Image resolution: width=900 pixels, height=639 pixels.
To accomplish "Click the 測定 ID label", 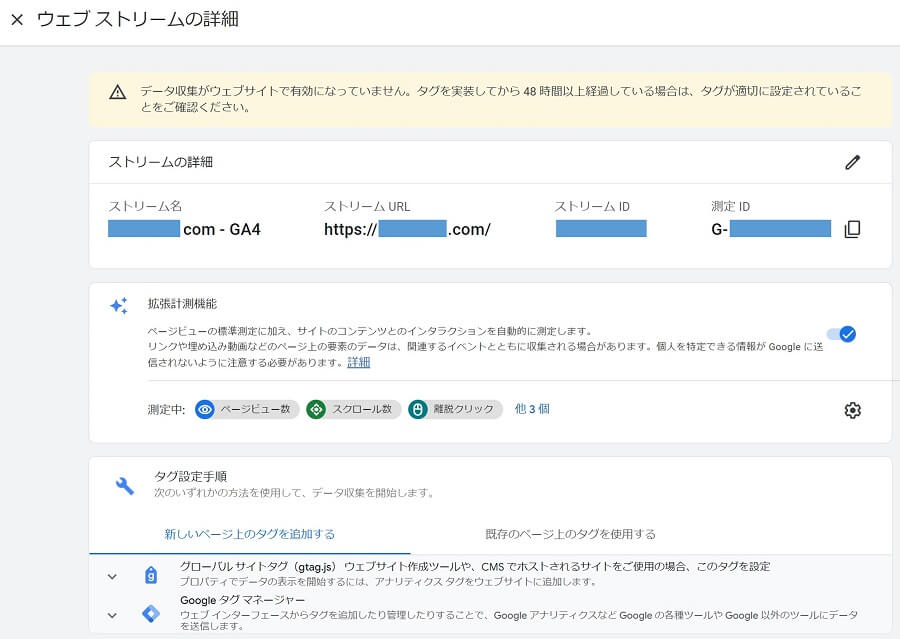I will tap(731, 206).
